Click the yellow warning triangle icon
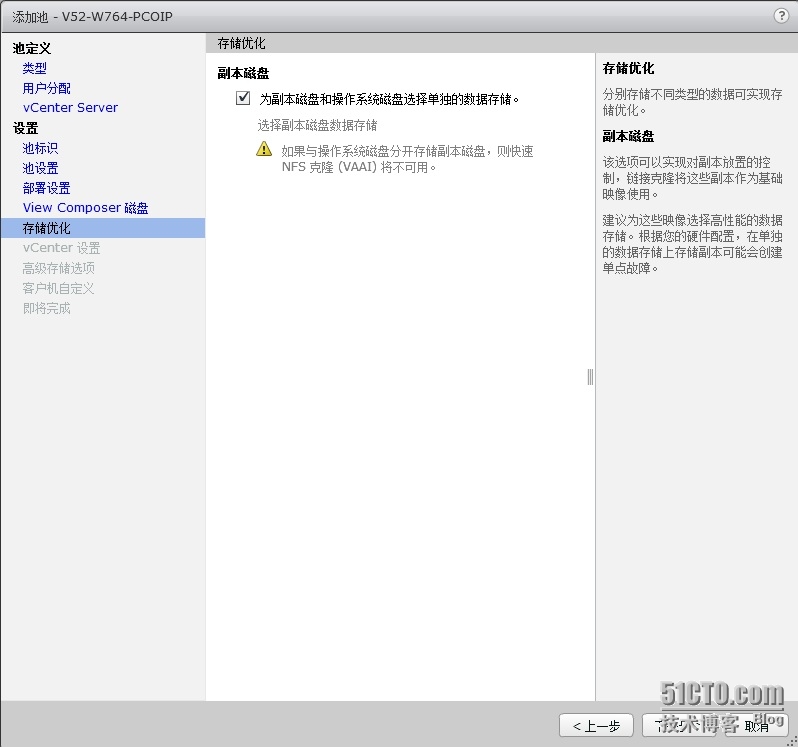The height and width of the screenshot is (747, 798). coord(264,149)
